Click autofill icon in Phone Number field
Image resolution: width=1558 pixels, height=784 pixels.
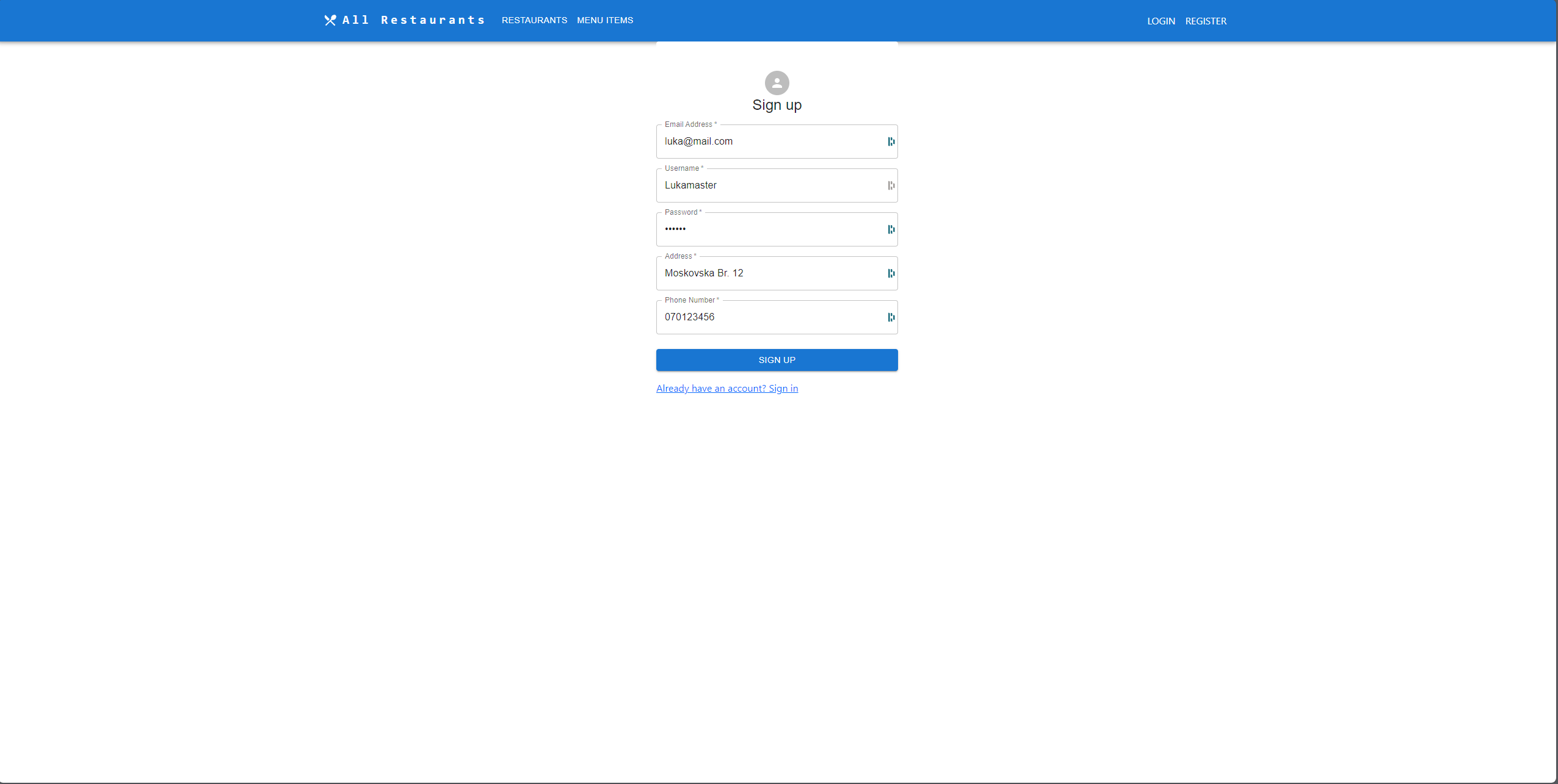click(x=891, y=317)
